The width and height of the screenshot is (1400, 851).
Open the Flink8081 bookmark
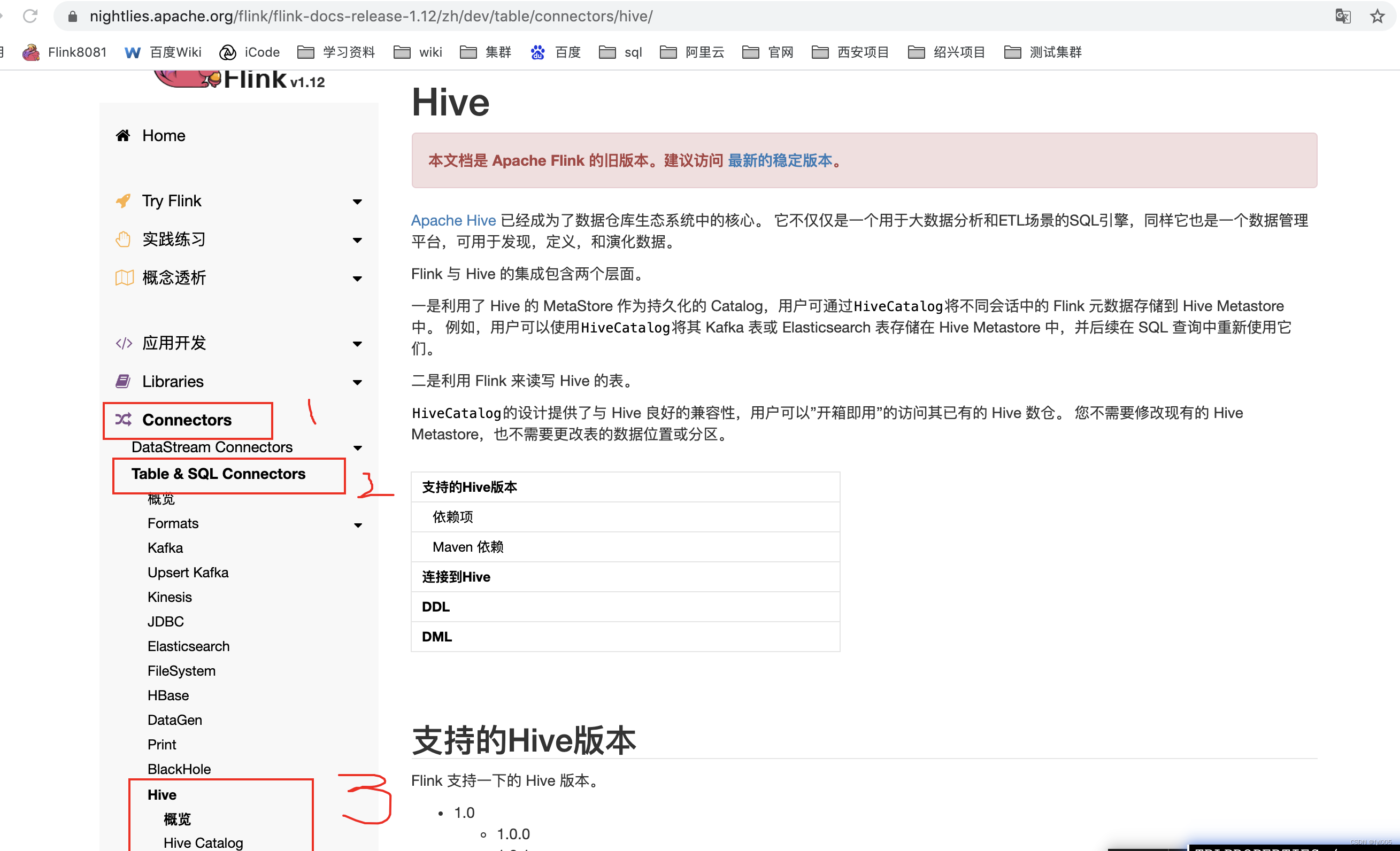click(64, 52)
